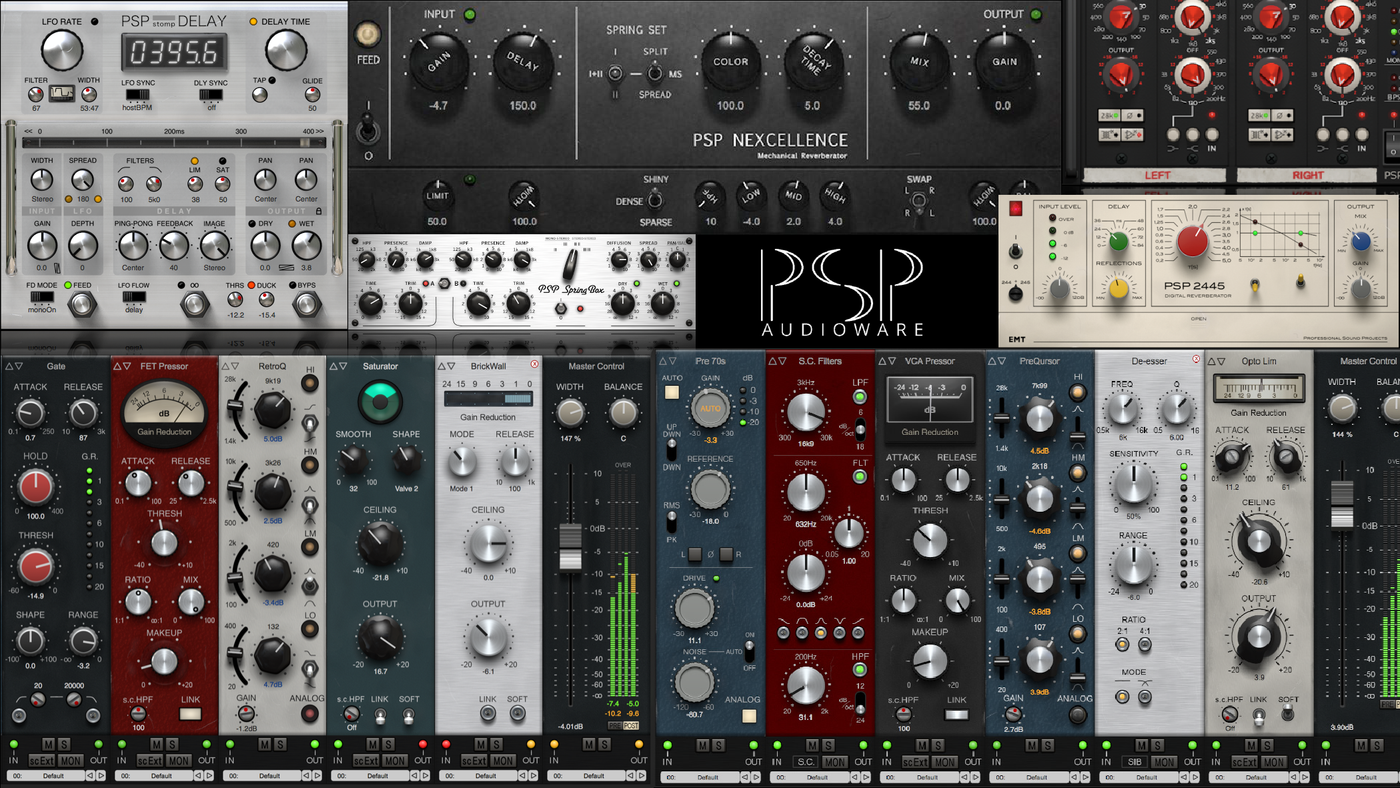Enable the AUTO gain checkbox in Pre 70s
The height and width of the screenshot is (788, 1400).
coord(672,392)
